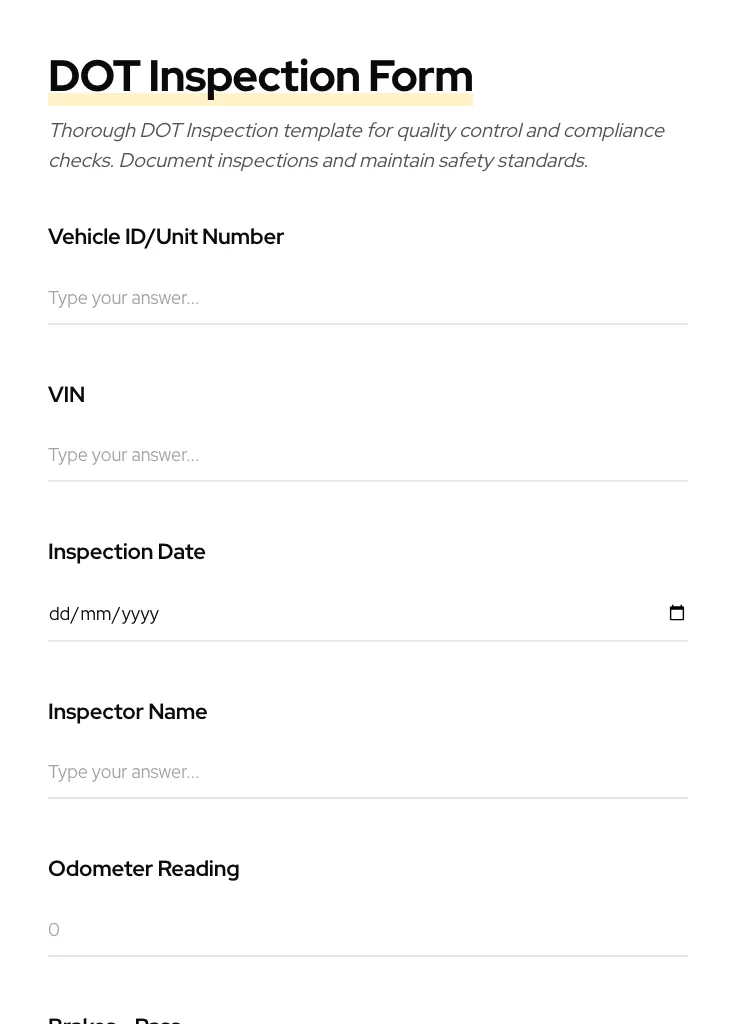Click the mm segment of Inspection Date

coord(98,614)
